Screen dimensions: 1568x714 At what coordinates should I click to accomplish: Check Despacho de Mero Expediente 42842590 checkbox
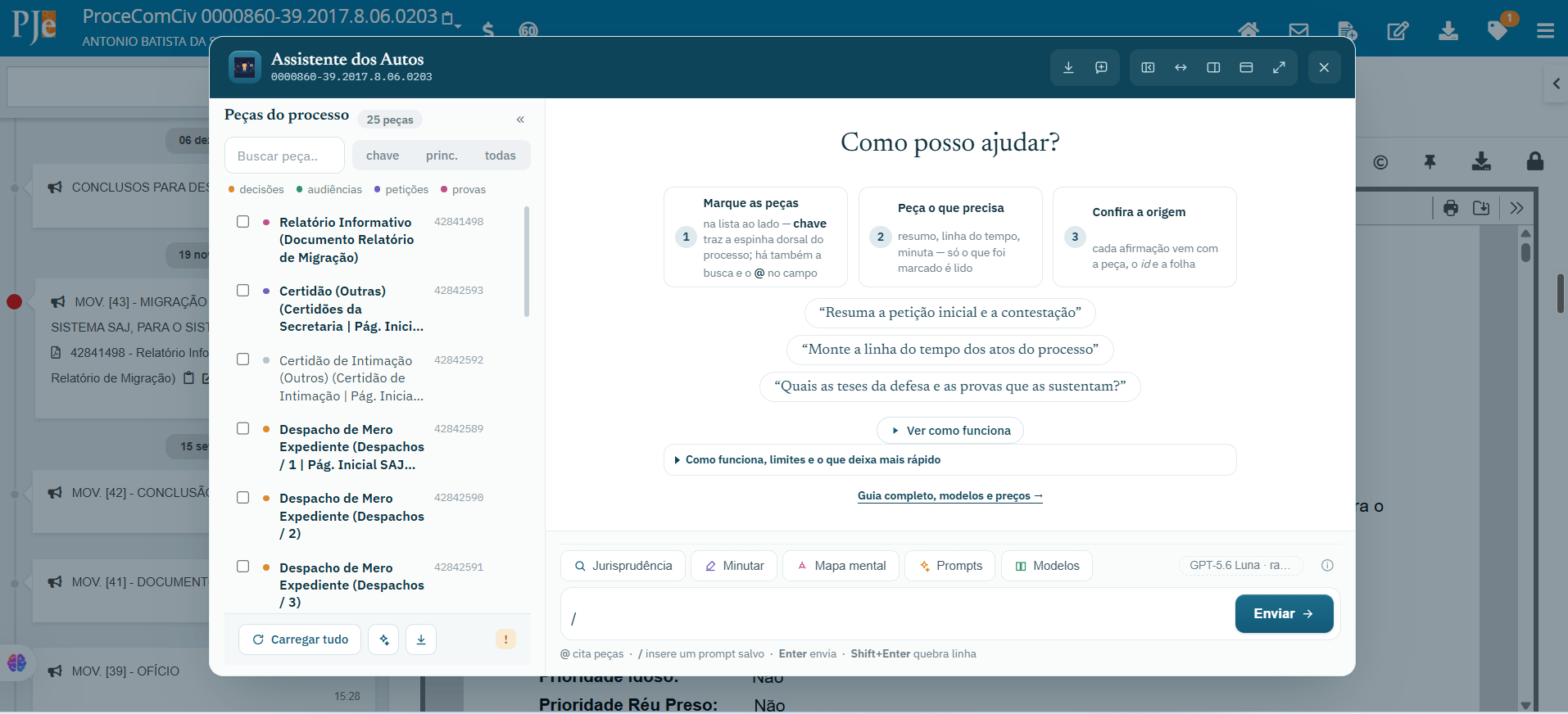click(x=243, y=498)
